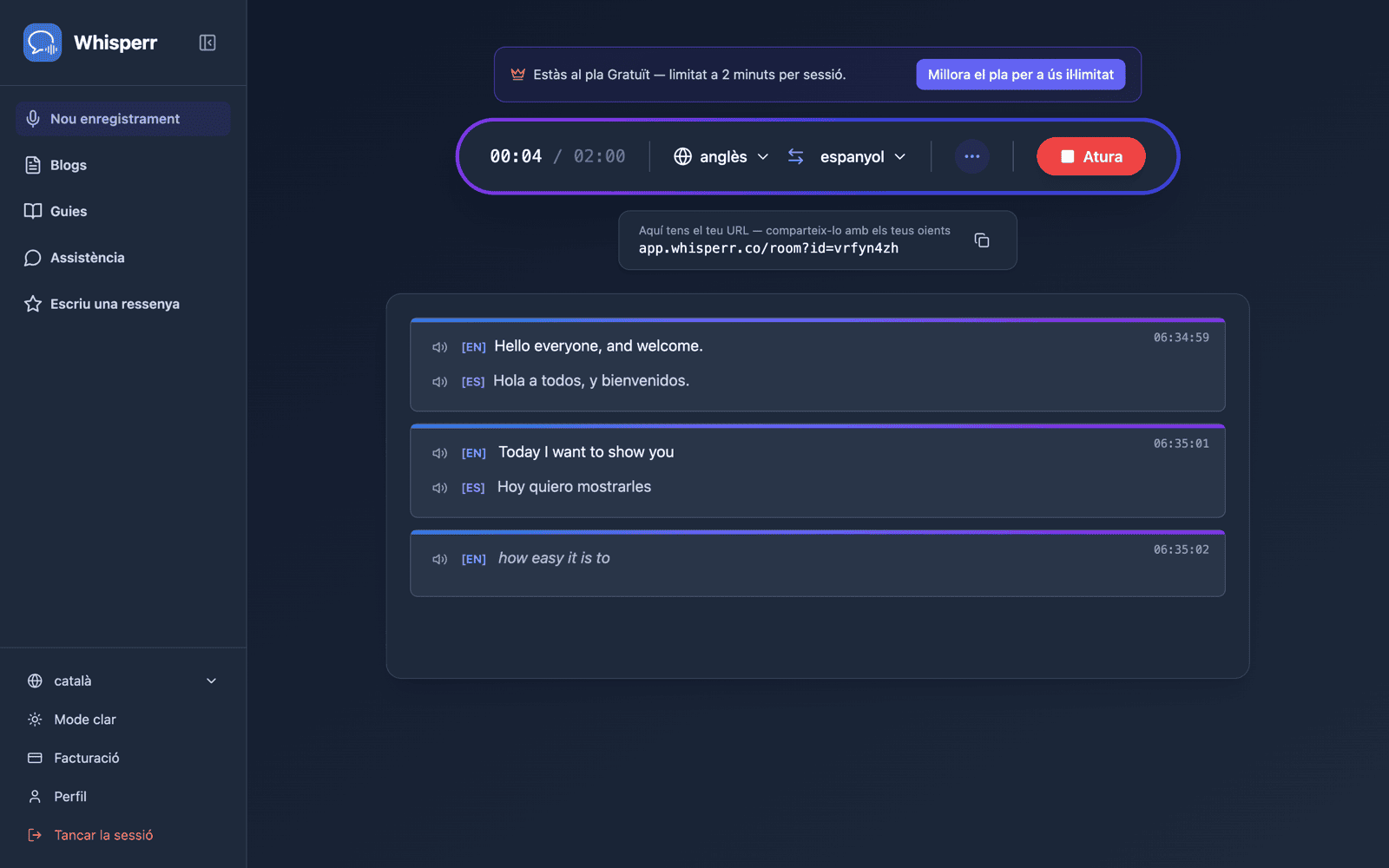Click timestamp 06:35:02
This screenshot has width=1389, height=868.
click(1181, 549)
